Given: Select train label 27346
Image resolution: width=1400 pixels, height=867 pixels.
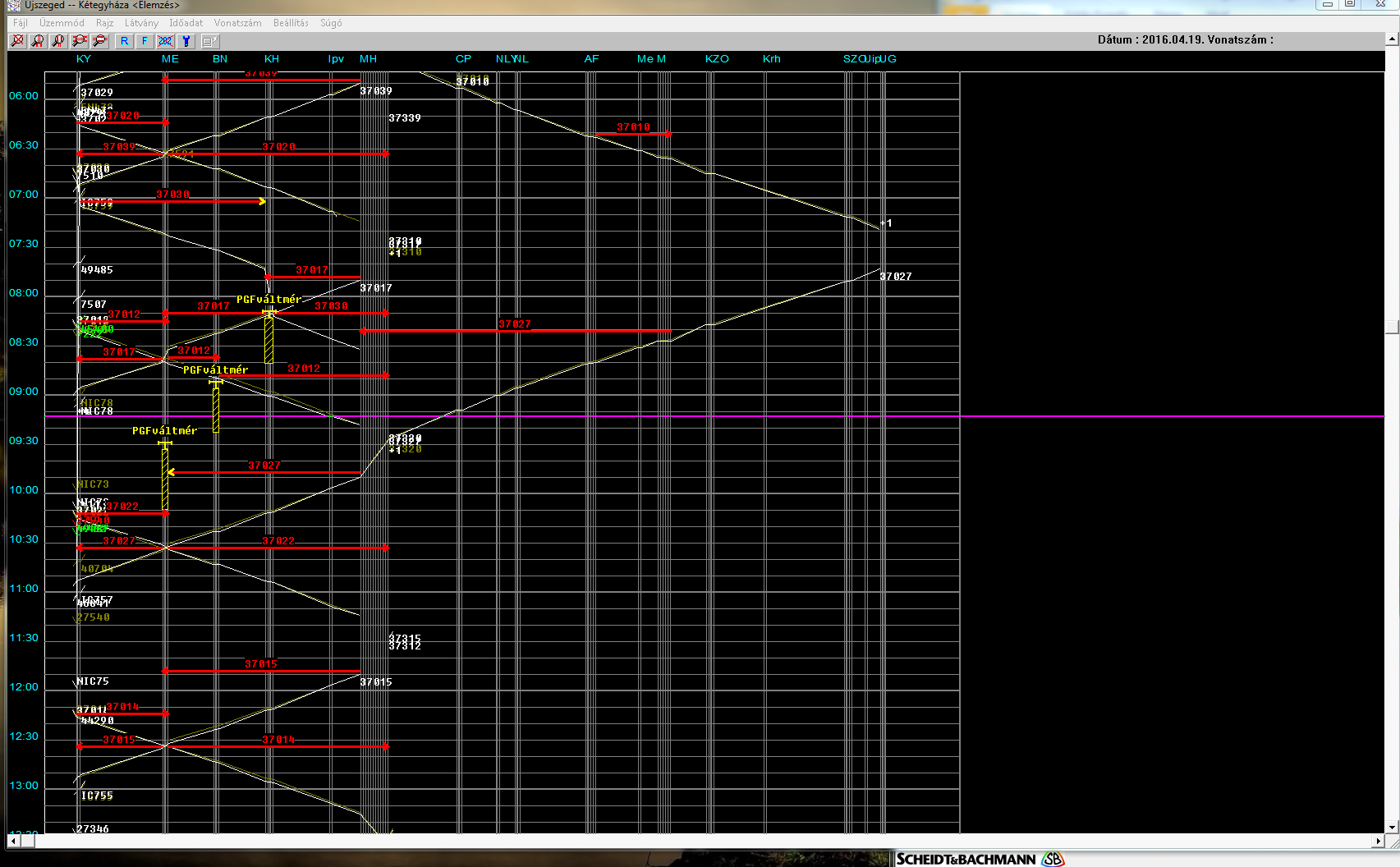Looking at the screenshot, I should coord(93,829).
